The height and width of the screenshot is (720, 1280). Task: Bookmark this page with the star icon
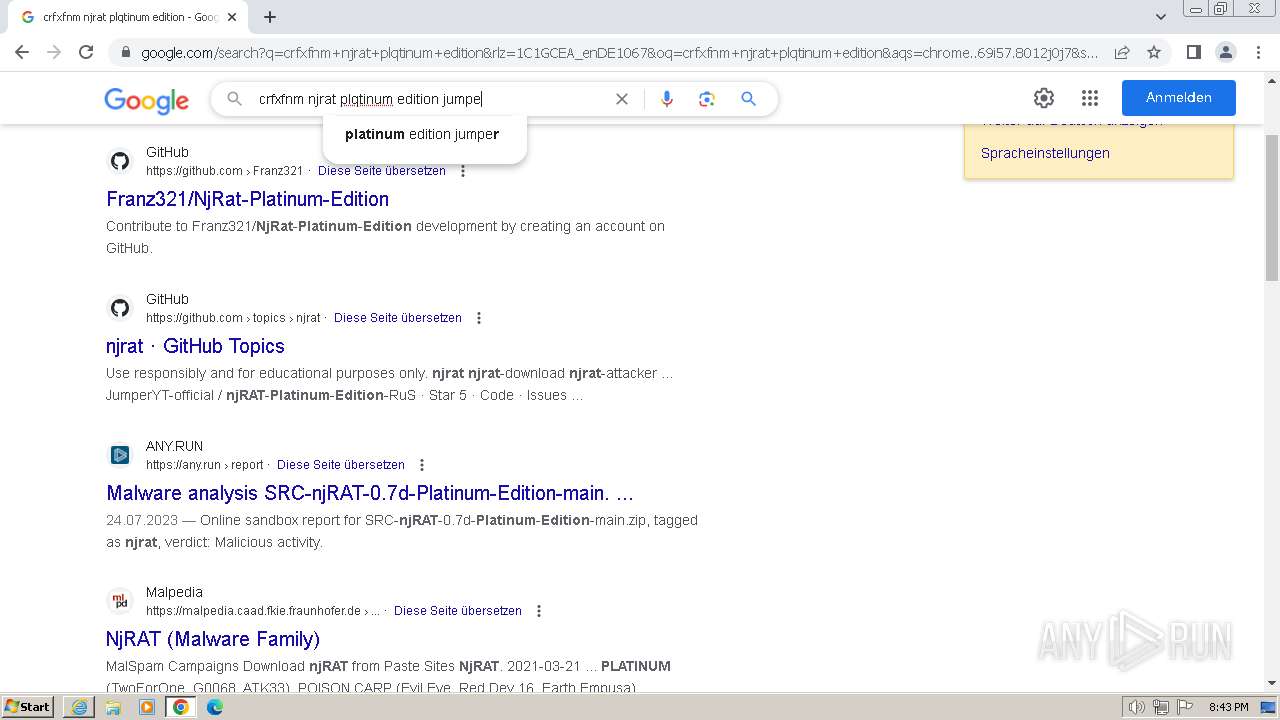pyautogui.click(x=1154, y=52)
